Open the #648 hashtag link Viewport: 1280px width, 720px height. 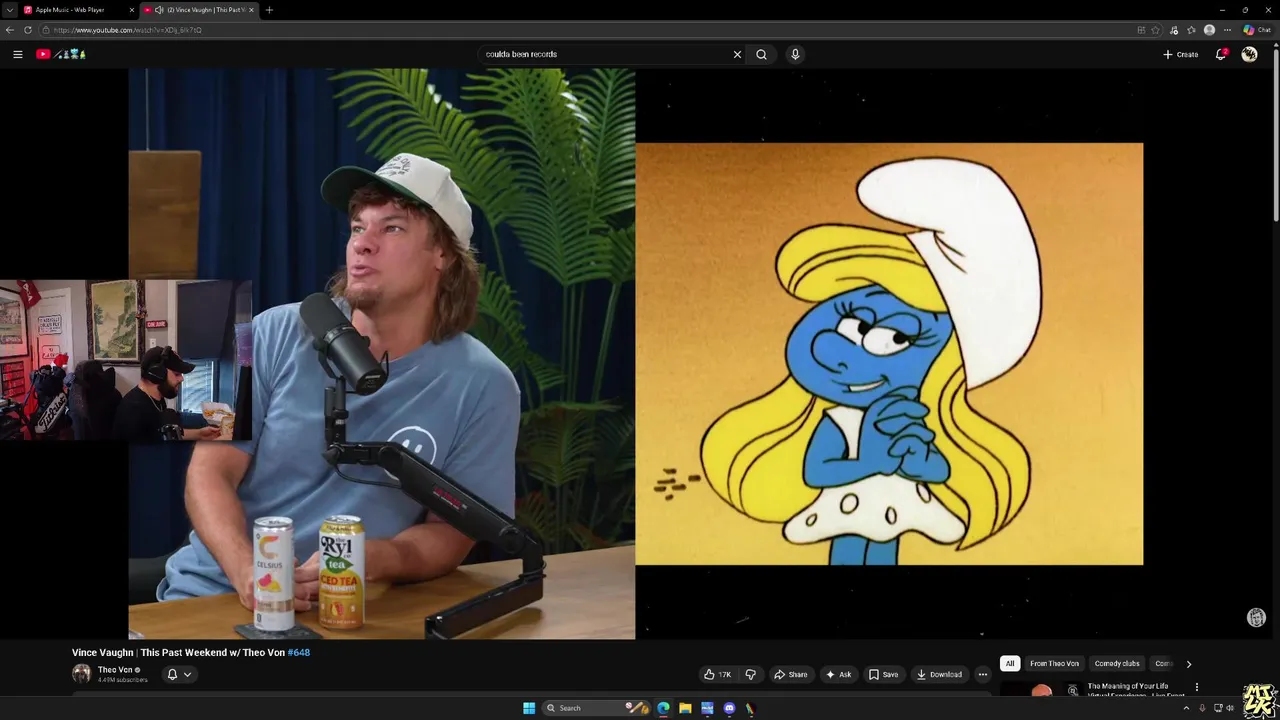[299, 652]
